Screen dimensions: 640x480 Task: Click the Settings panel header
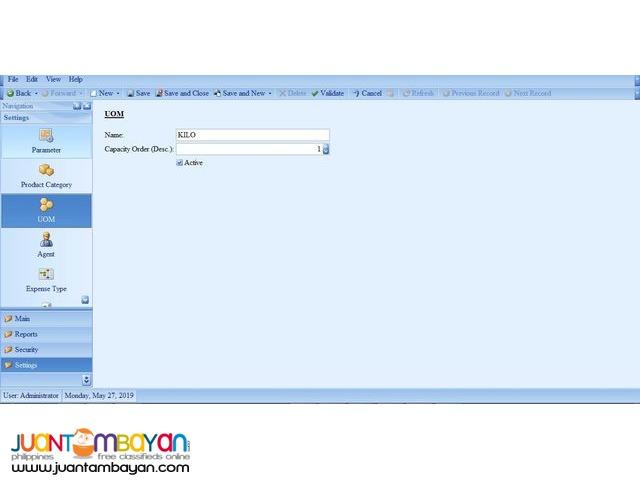(x=46, y=118)
